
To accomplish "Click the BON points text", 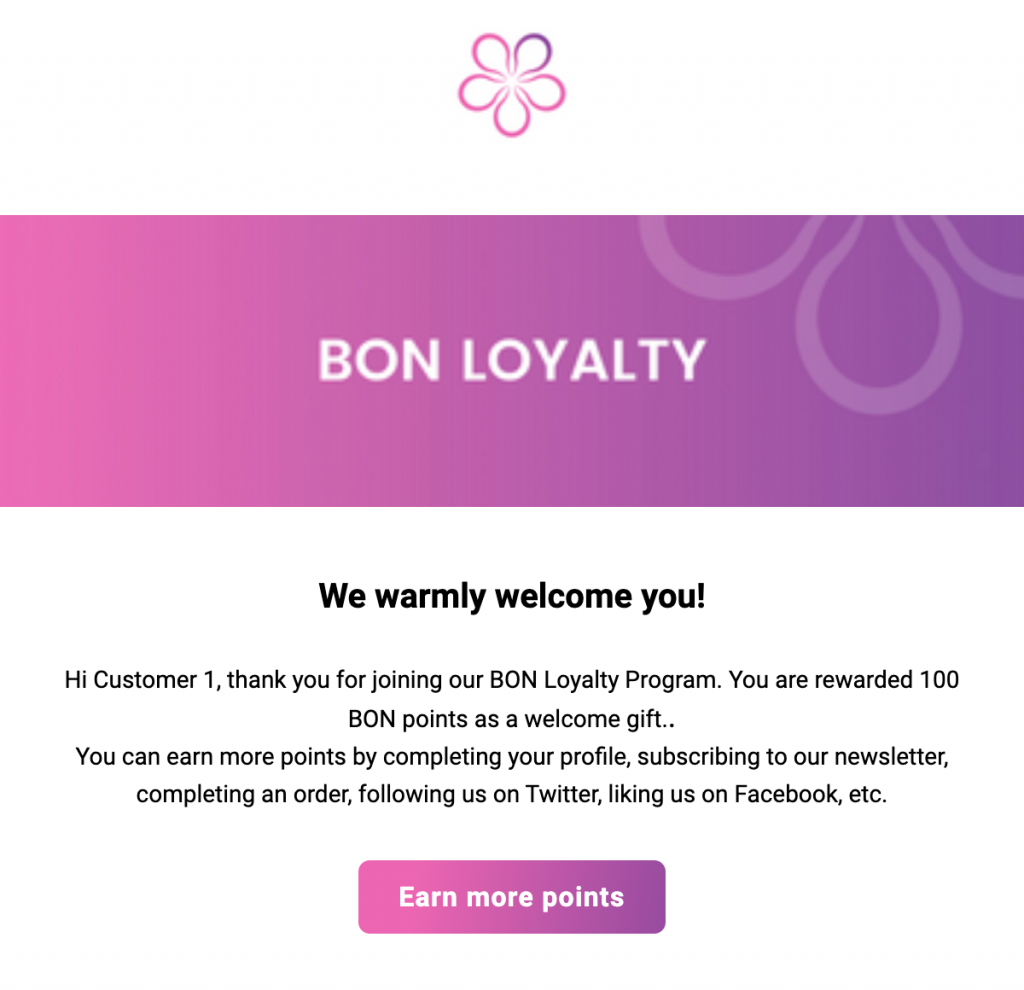I will (397, 719).
